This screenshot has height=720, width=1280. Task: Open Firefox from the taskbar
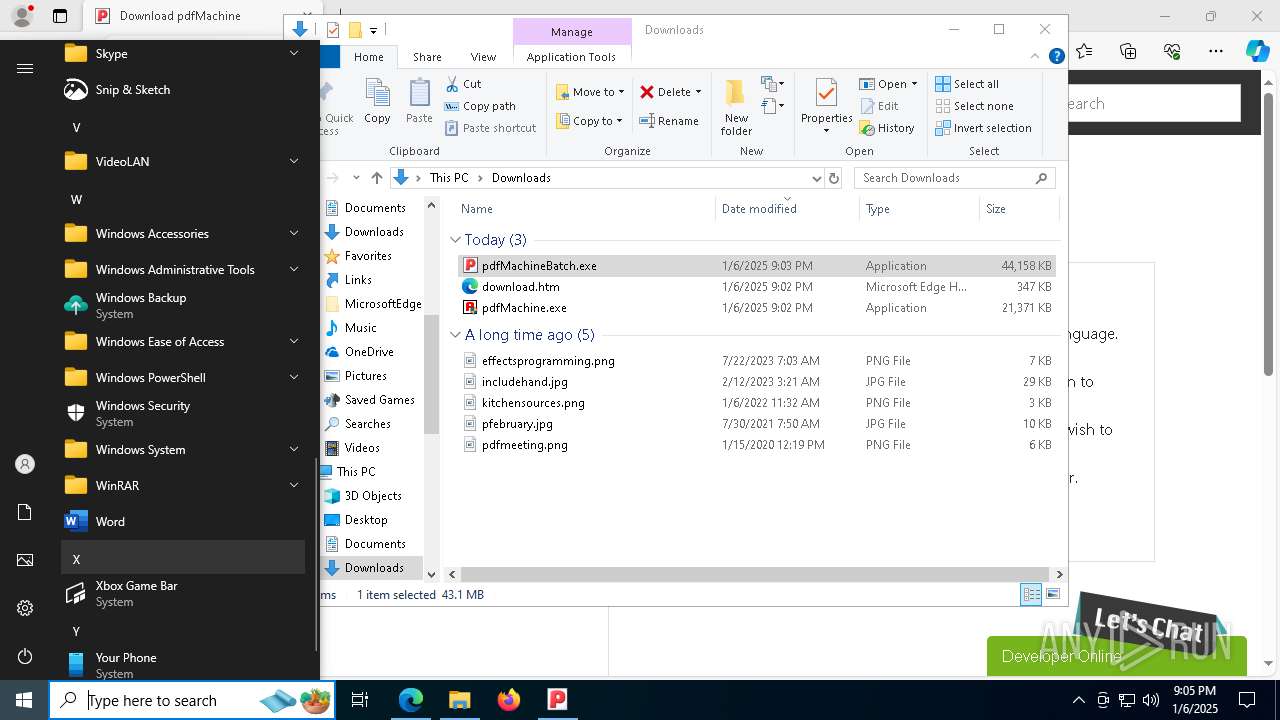tap(508, 700)
